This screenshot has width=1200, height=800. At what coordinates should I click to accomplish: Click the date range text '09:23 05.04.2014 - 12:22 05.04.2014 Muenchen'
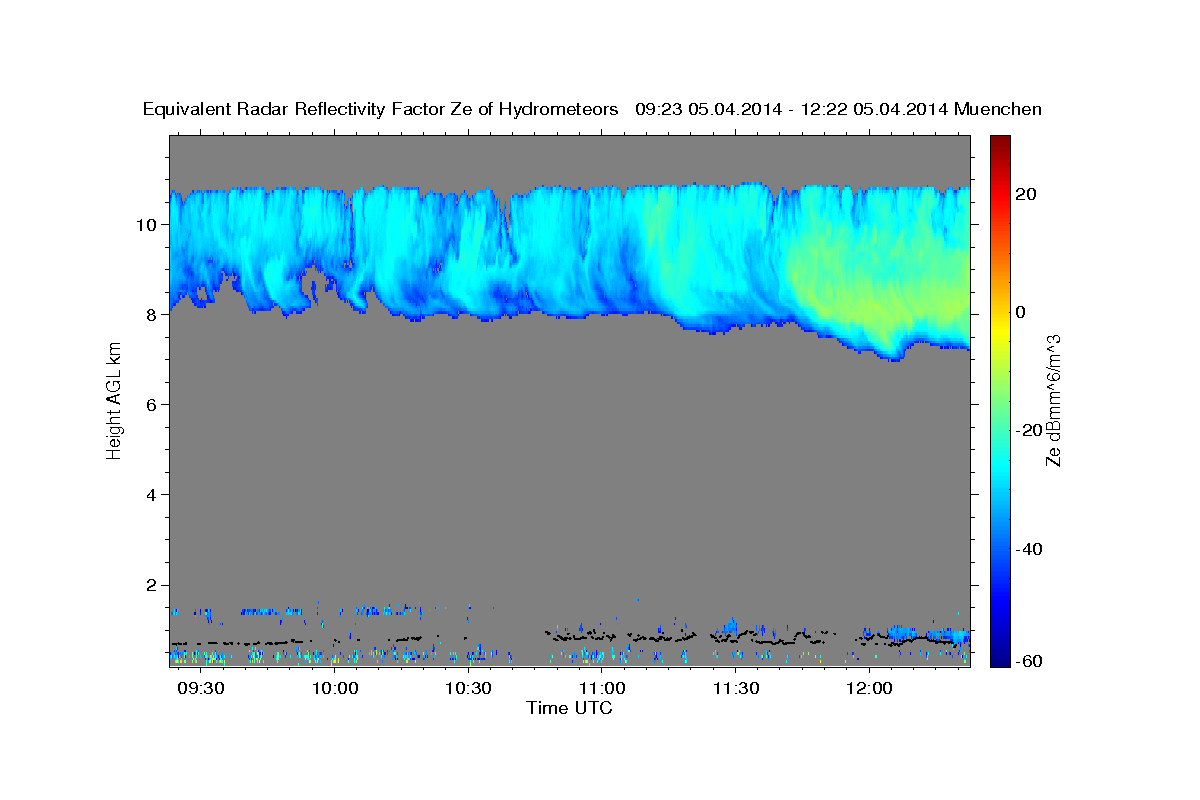[x=839, y=110]
